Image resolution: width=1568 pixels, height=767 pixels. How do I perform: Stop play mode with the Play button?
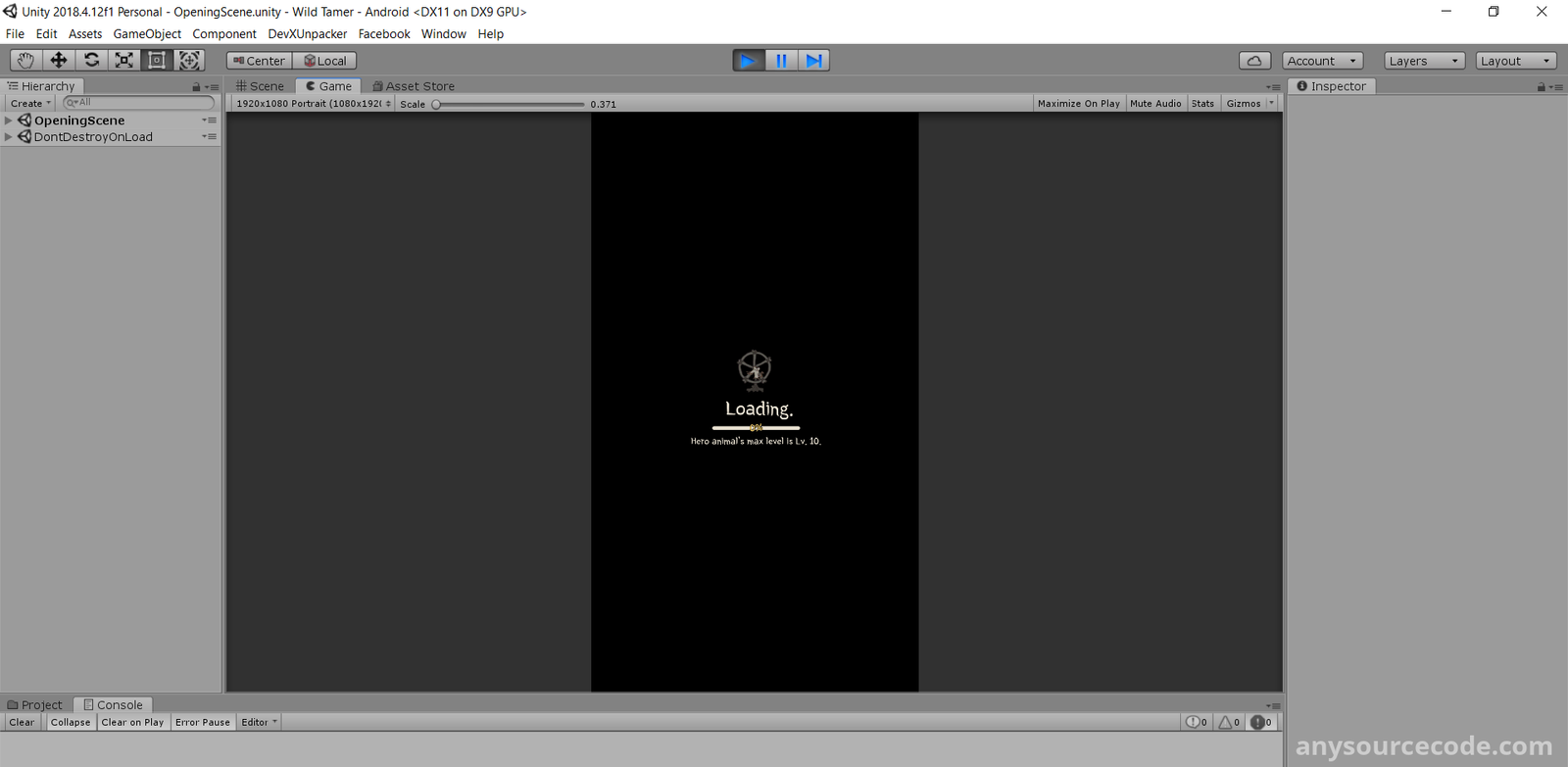tap(749, 61)
